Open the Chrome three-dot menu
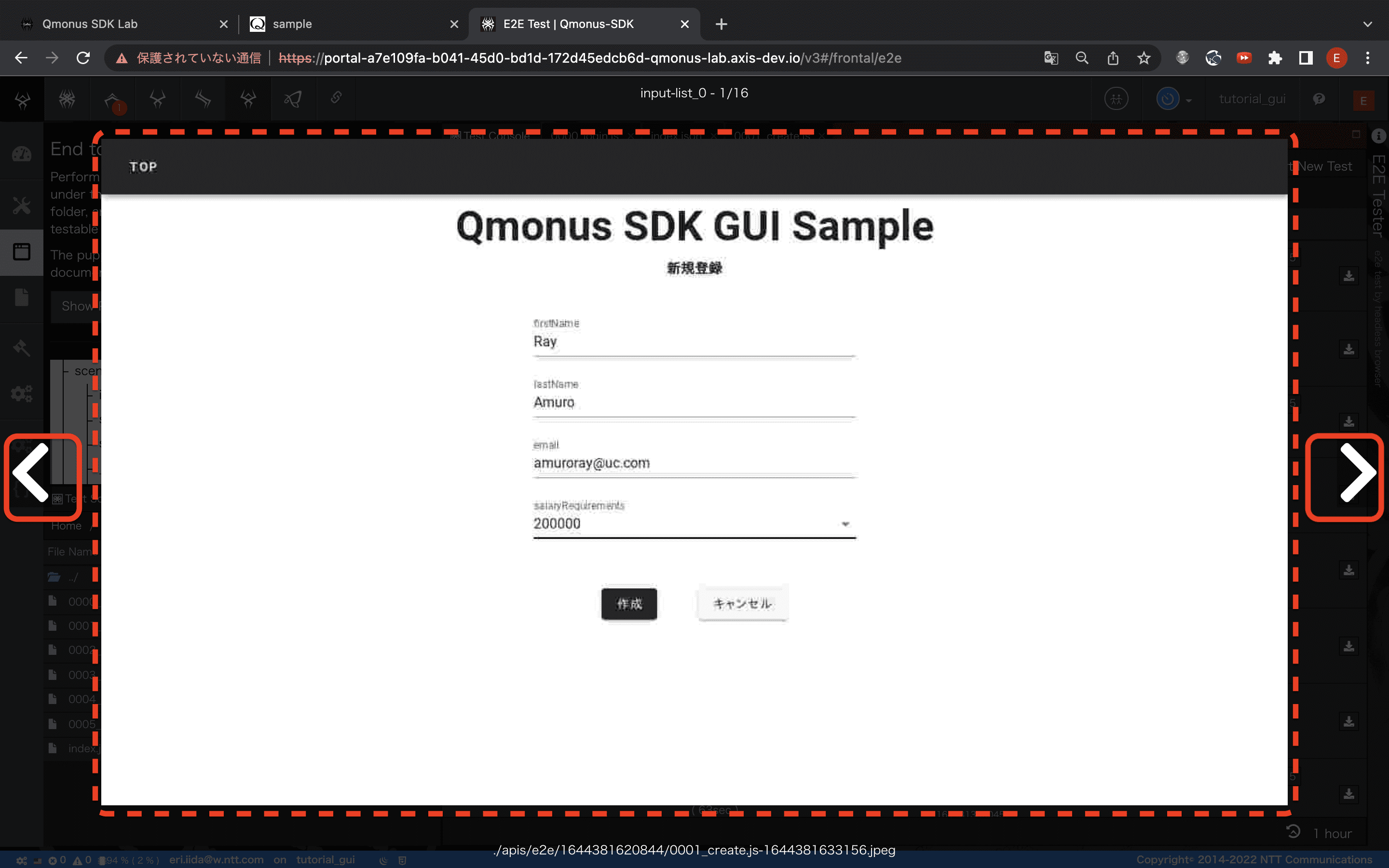 pyautogui.click(x=1368, y=58)
